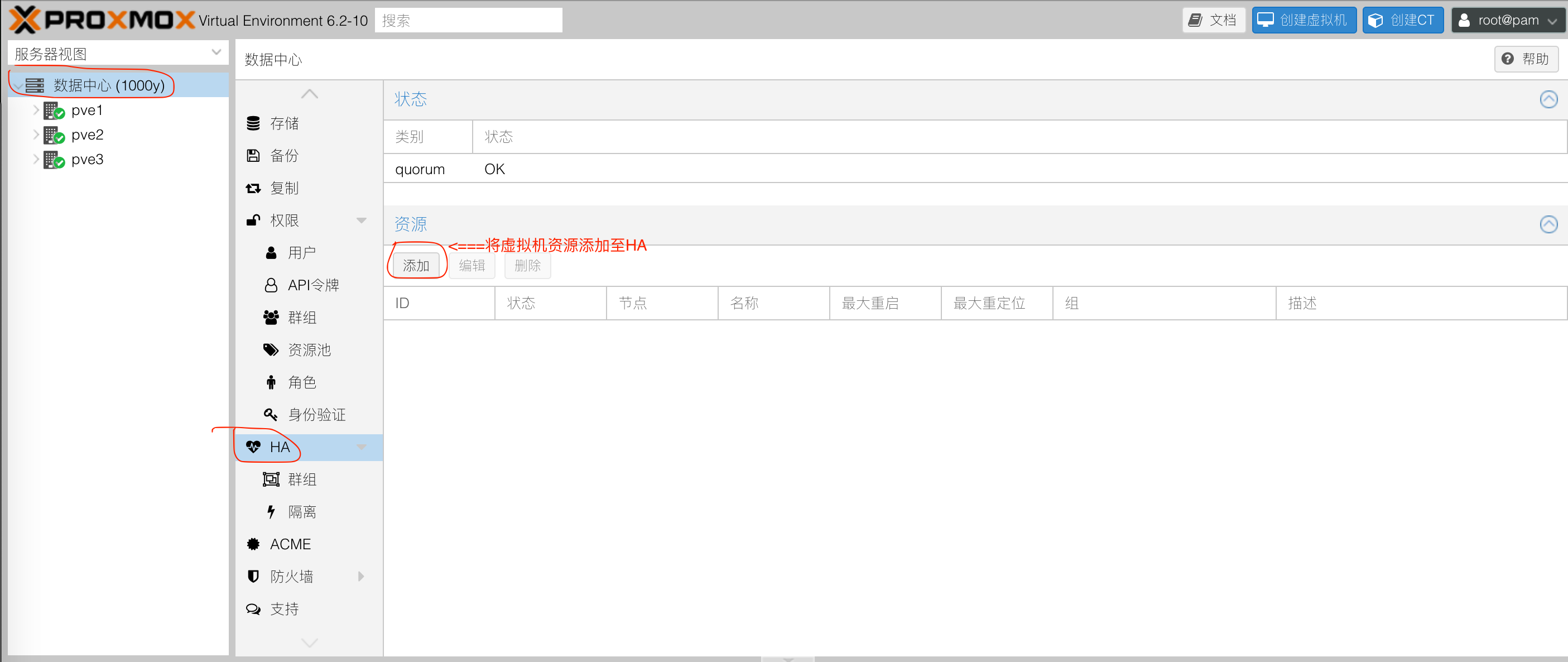The image size is (1568, 662).
Task: Click the pve2 node icon
Action: point(54,135)
